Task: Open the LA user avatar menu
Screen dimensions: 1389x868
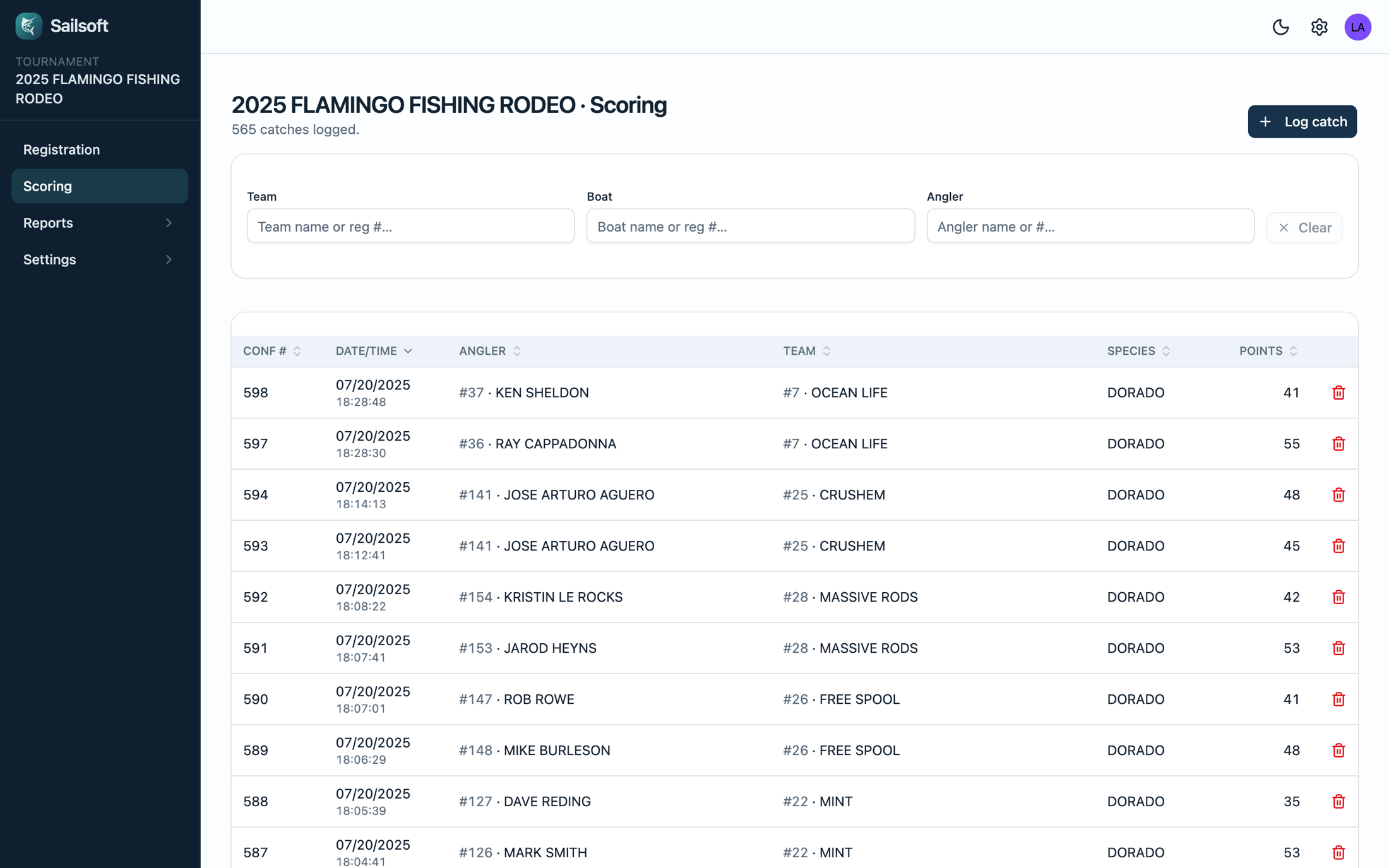Action: tap(1357, 27)
